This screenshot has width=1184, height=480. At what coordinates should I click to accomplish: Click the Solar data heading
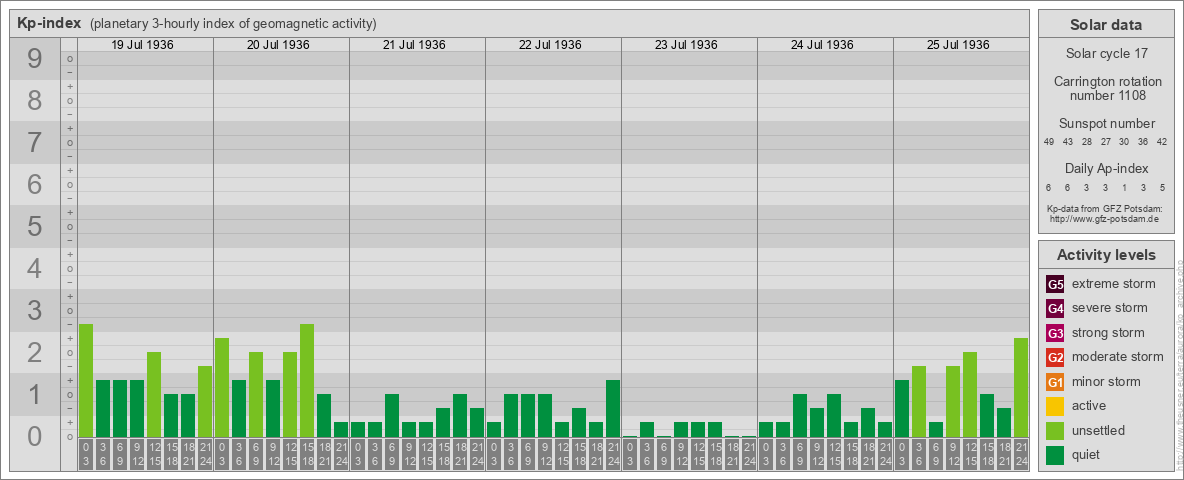click(1105, 25)
